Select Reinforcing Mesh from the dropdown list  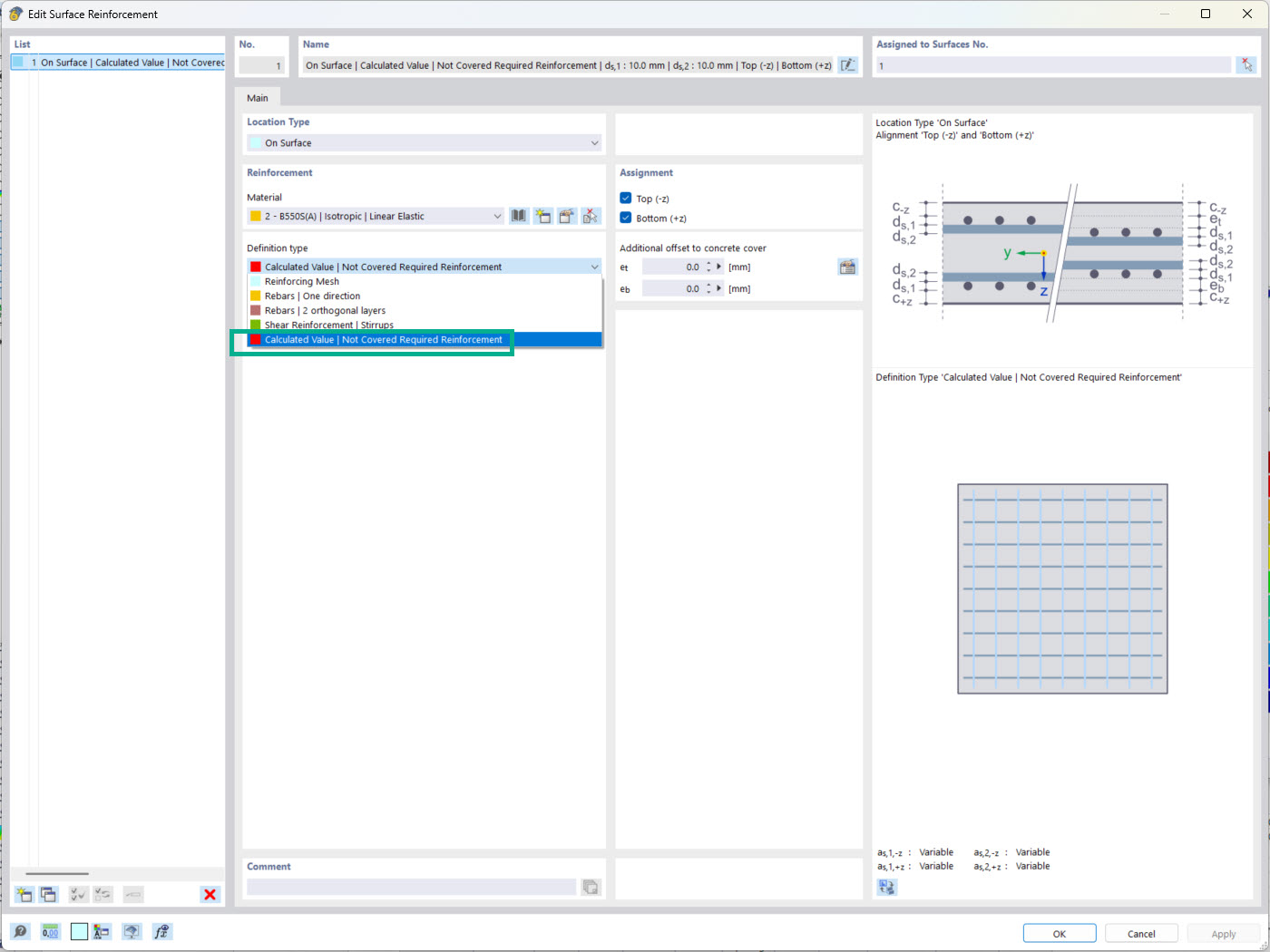tap(425, 281)
